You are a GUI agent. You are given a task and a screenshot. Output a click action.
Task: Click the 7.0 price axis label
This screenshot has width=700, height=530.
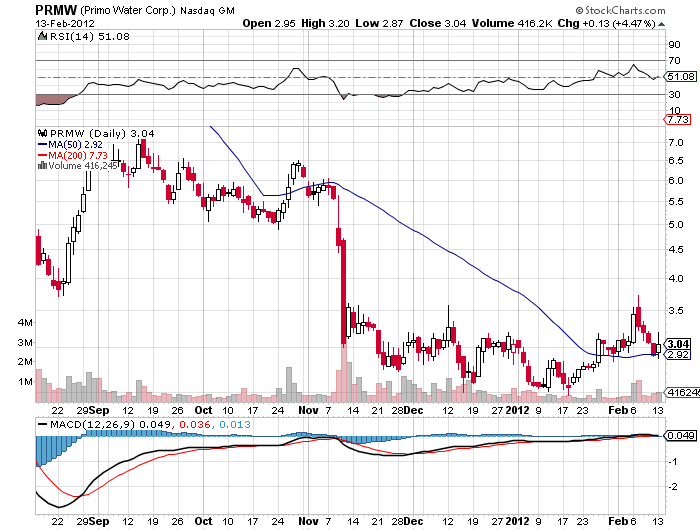(676, 143)
